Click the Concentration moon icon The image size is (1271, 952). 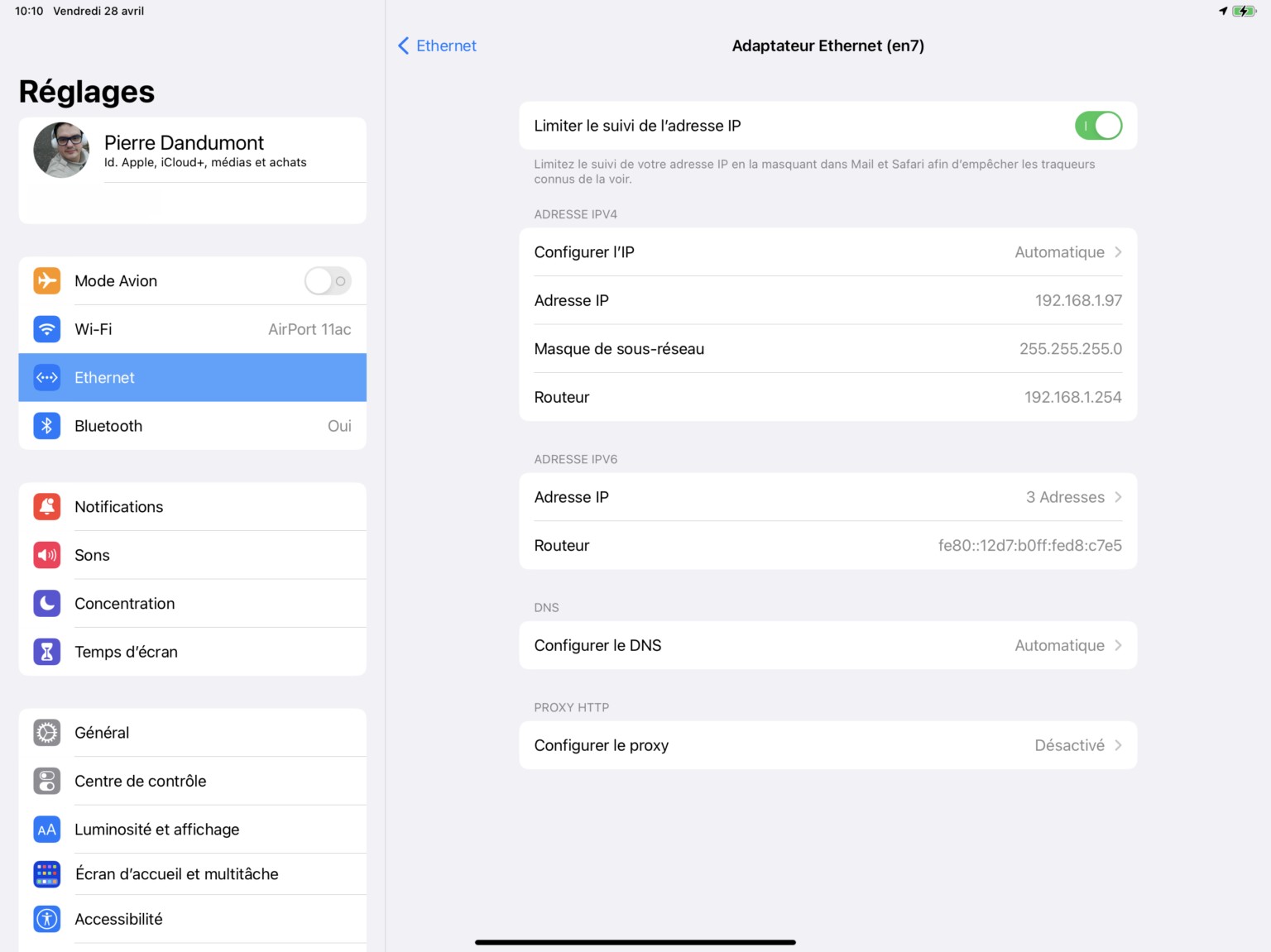click(x=47, y=604)
